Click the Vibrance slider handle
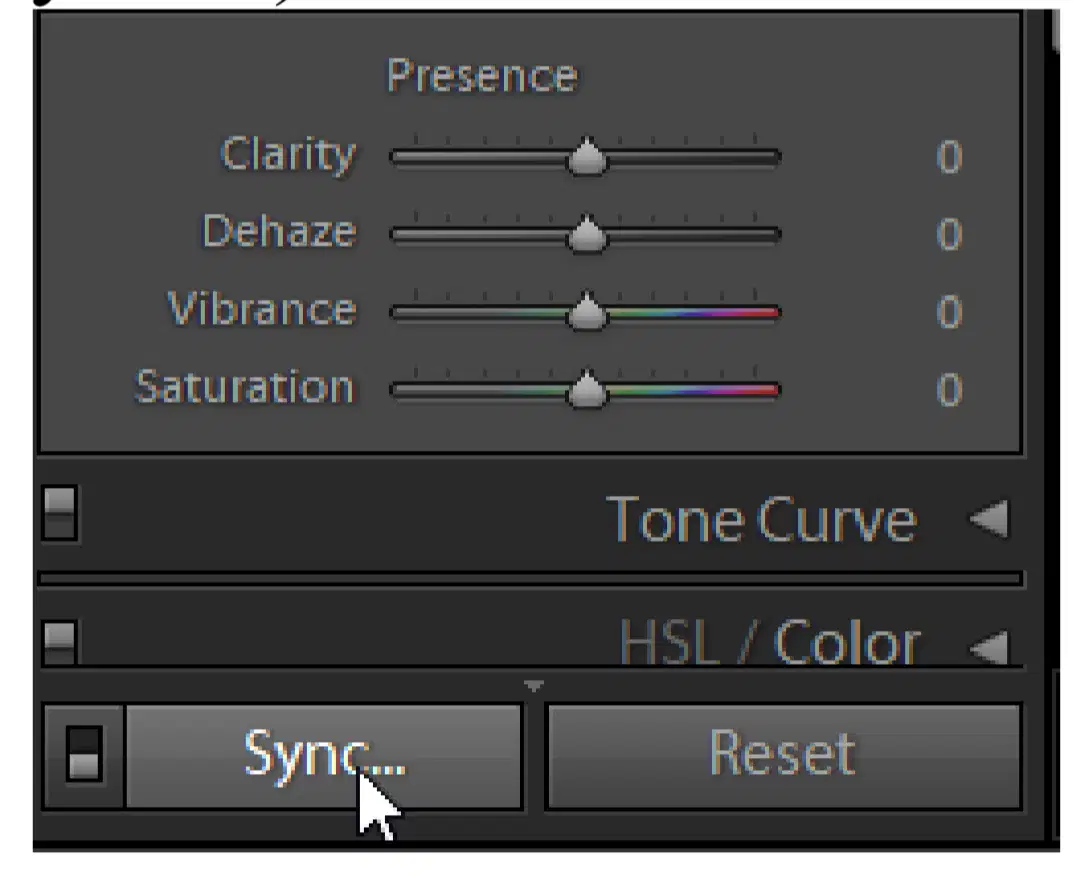 click(x=587, y=311)
